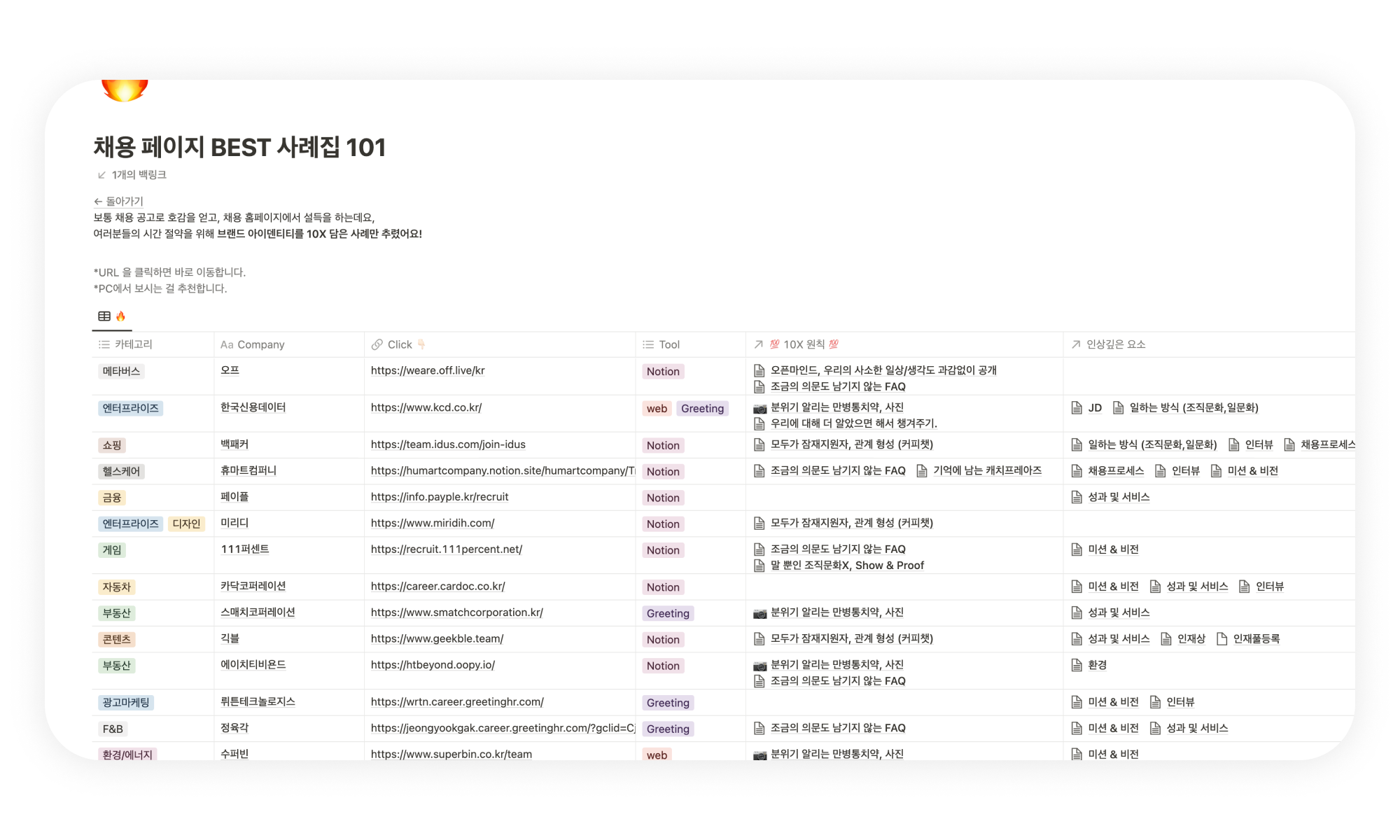1400x840 pixels.
Task: Open https://career.cardoc.co.kr/ link
Action: point(438,587)
